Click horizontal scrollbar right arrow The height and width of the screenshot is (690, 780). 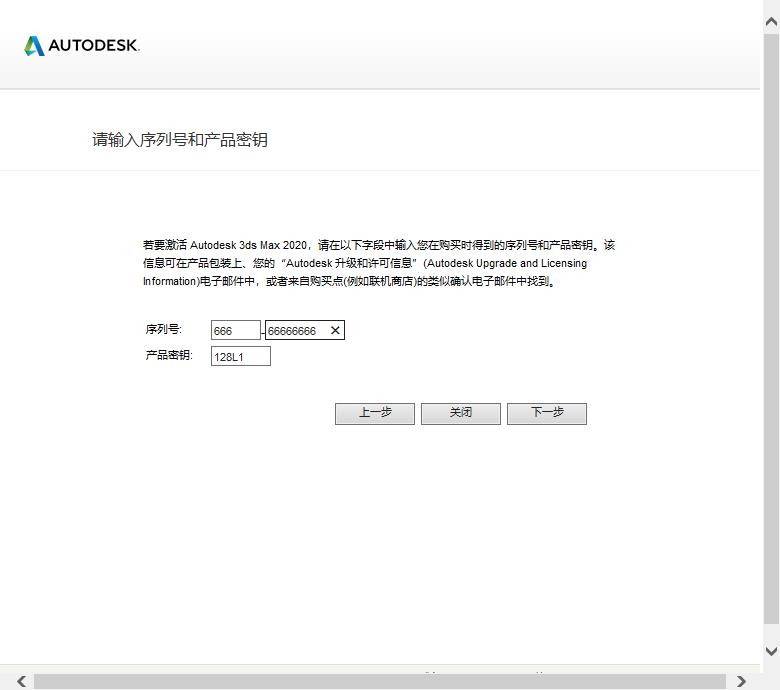point(741,681)
